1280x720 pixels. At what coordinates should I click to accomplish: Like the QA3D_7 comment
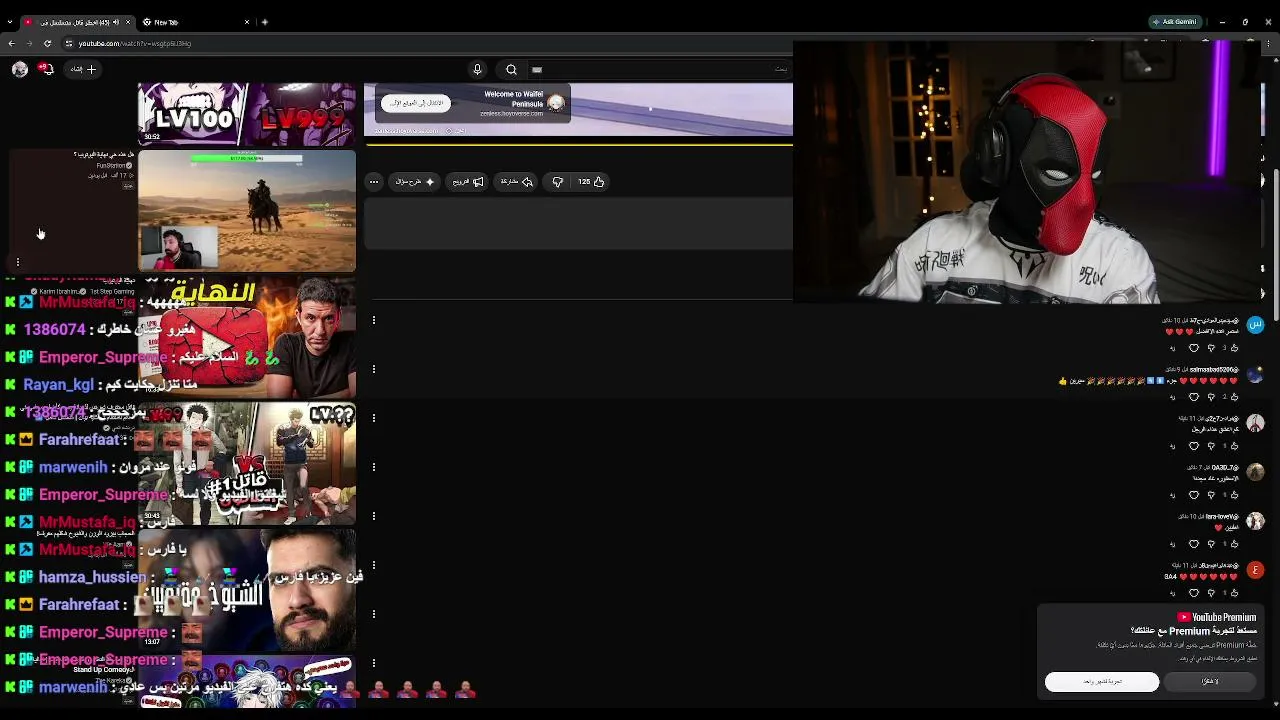[x=1233, y=495]
